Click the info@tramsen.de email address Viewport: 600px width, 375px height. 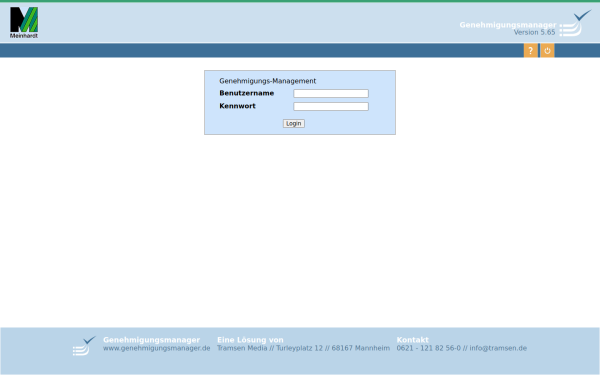click(498, 348)
